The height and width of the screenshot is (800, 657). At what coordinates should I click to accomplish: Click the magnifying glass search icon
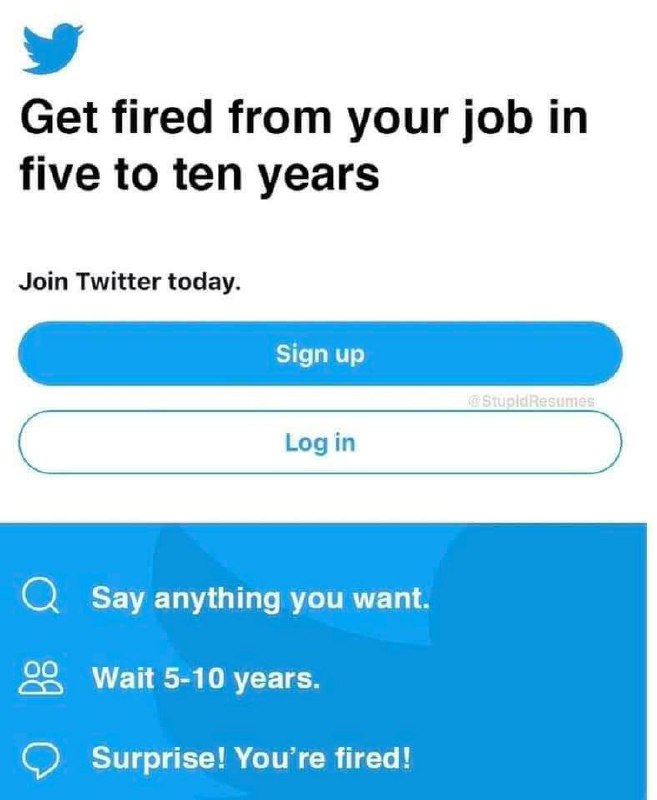pyautogui.click(x=40, y=597)
